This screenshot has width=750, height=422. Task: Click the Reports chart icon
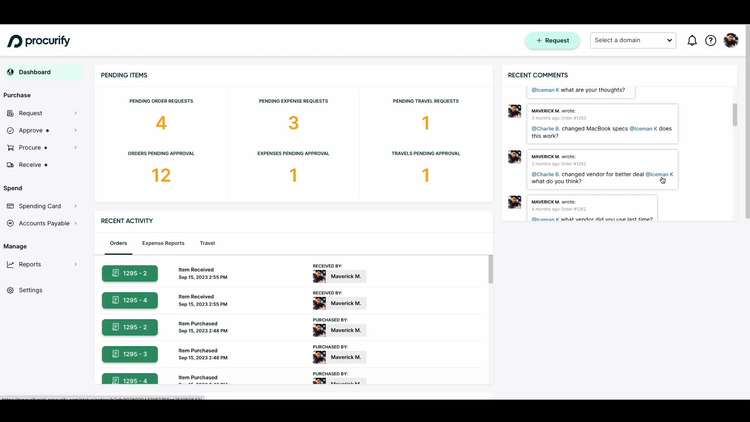[10, 265]
